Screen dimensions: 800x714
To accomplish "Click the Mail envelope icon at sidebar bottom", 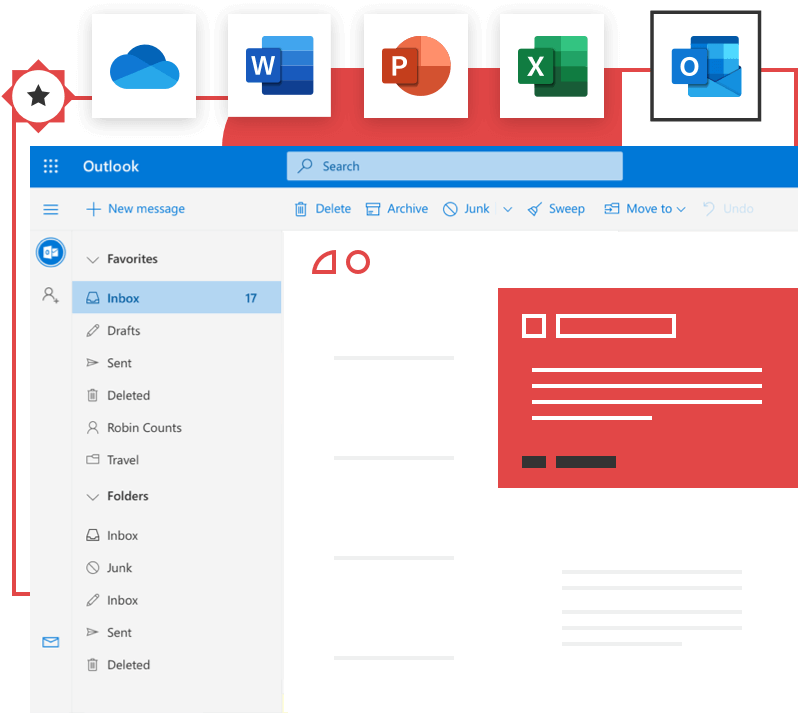I will pyautogui.click(x=51, y=642).
